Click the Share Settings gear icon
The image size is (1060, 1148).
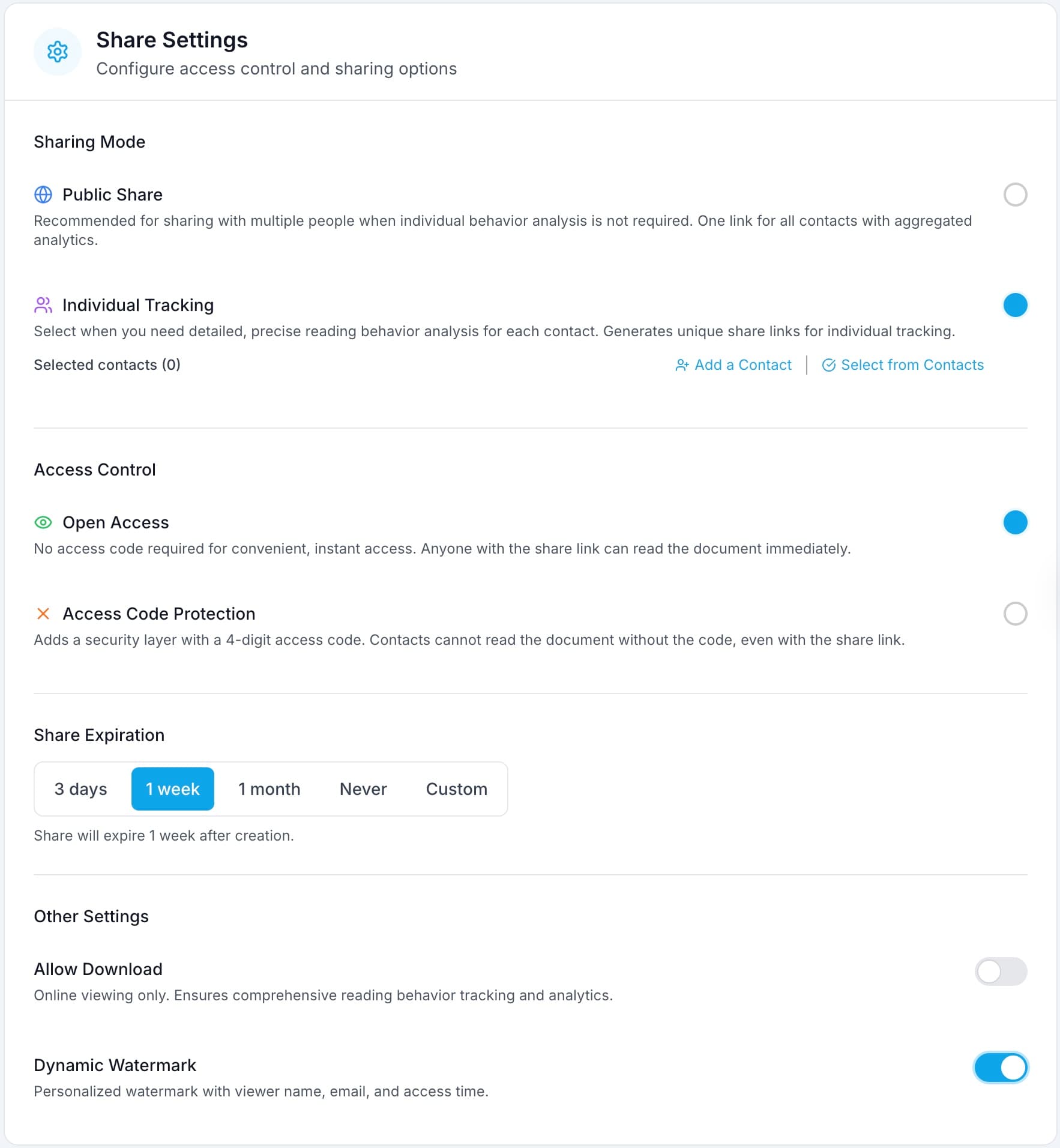coord(58,52)
